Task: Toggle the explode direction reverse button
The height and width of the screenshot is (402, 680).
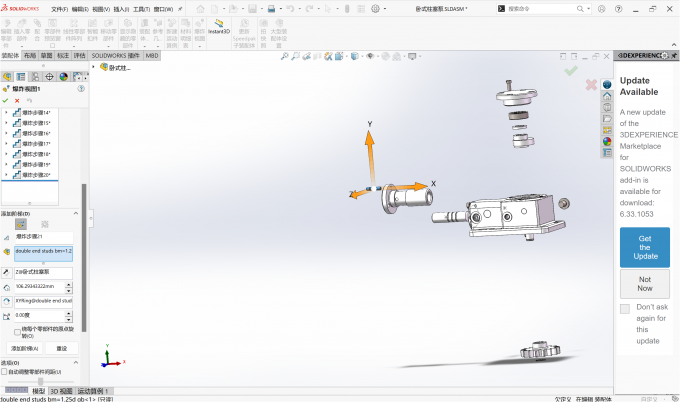Action: pos(6,272)
